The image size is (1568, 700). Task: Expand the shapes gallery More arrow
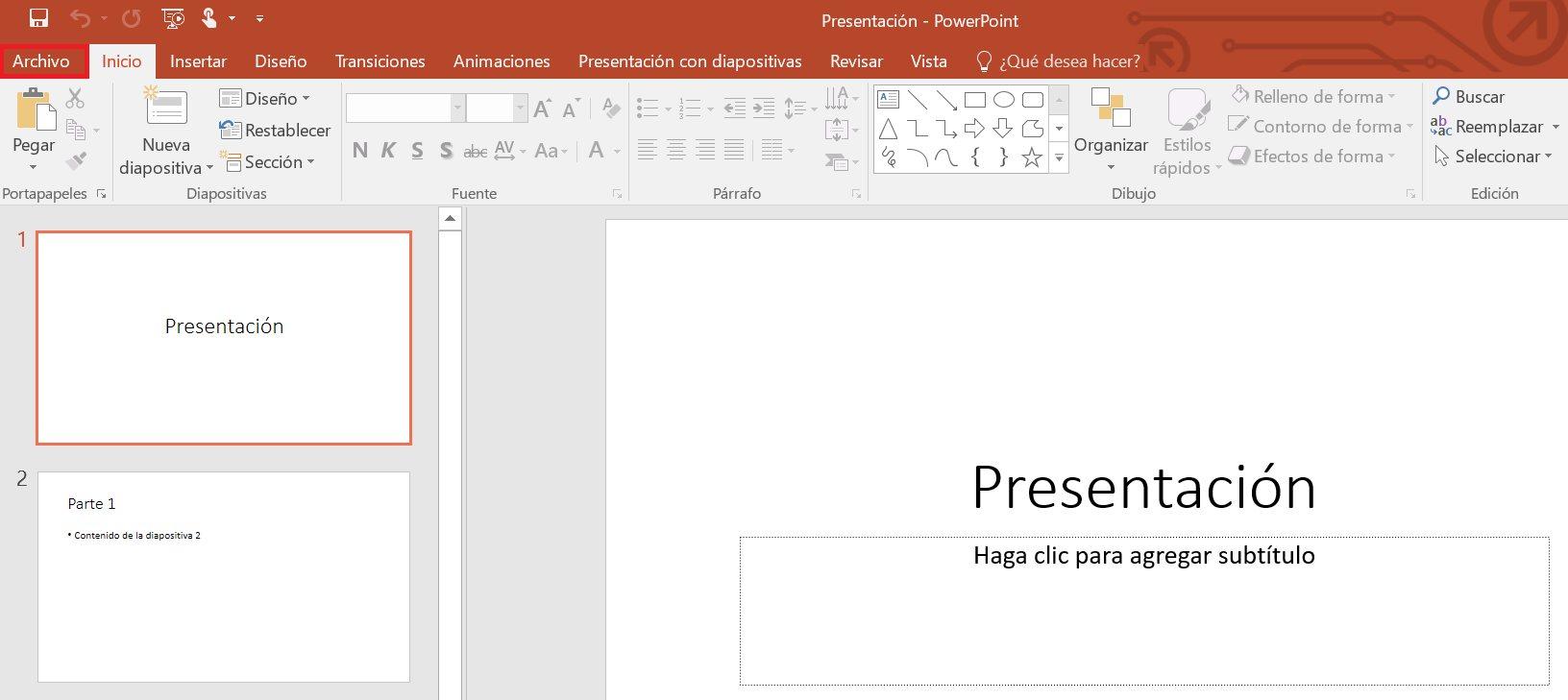point(1060,158)
